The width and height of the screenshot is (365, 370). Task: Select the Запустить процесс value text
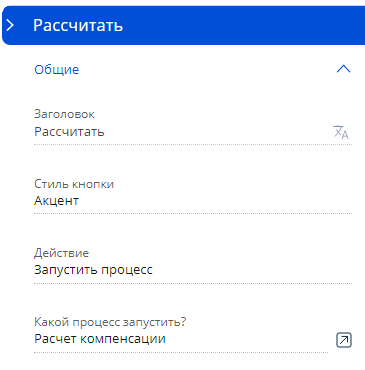[93, 270]
